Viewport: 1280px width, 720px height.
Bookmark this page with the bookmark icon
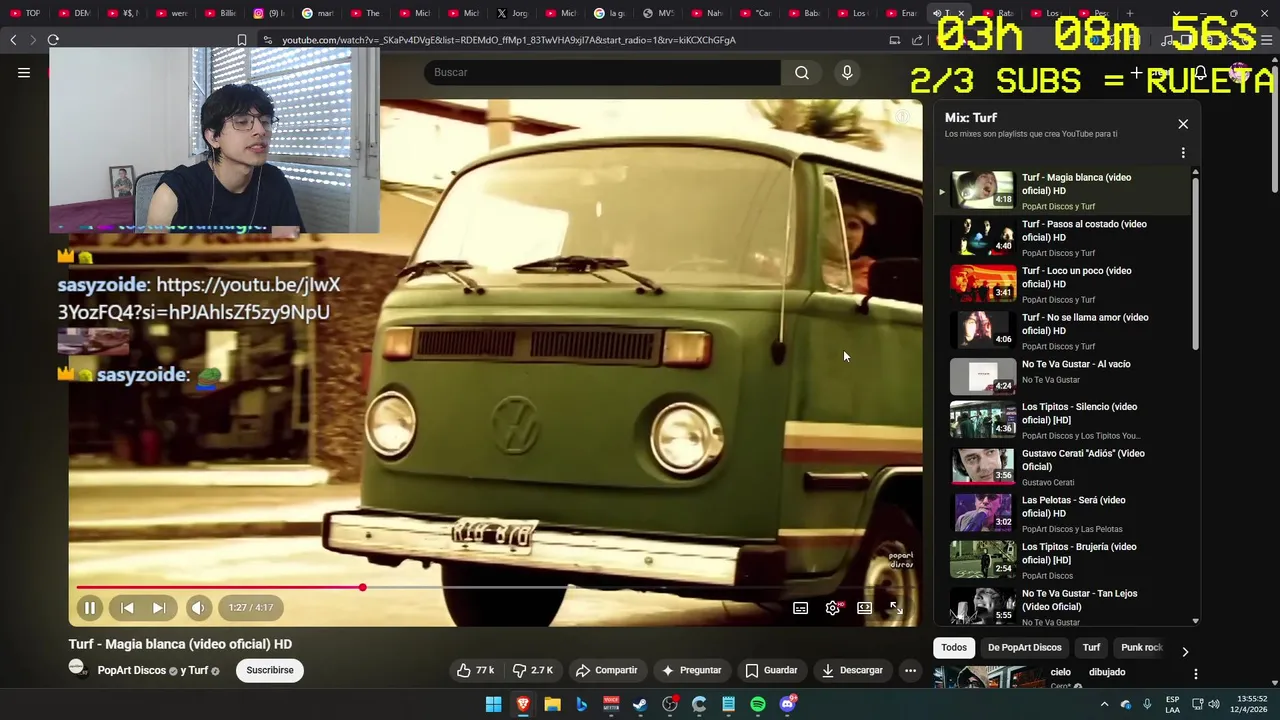pos(241,40)
